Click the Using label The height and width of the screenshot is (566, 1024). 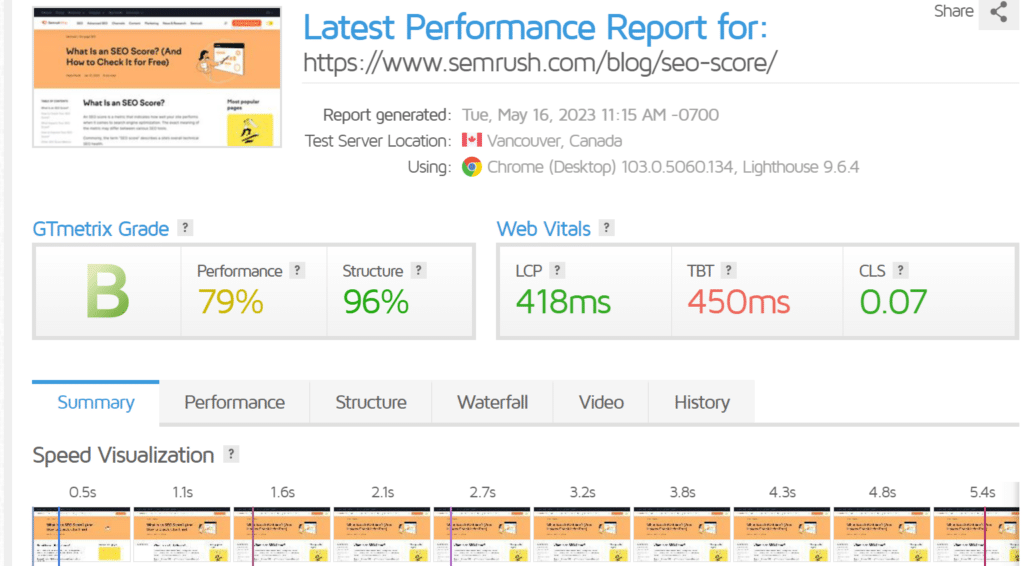point(429,167)
